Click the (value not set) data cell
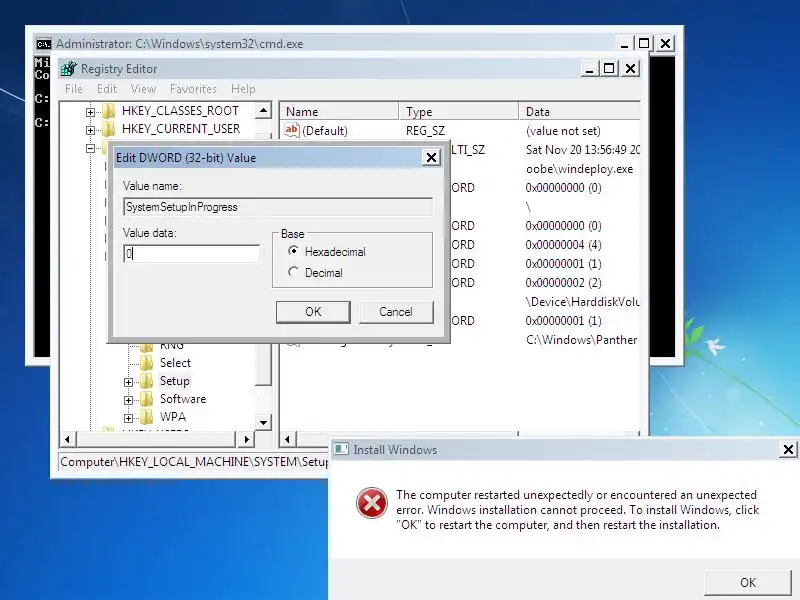 (x=563, y=131)
